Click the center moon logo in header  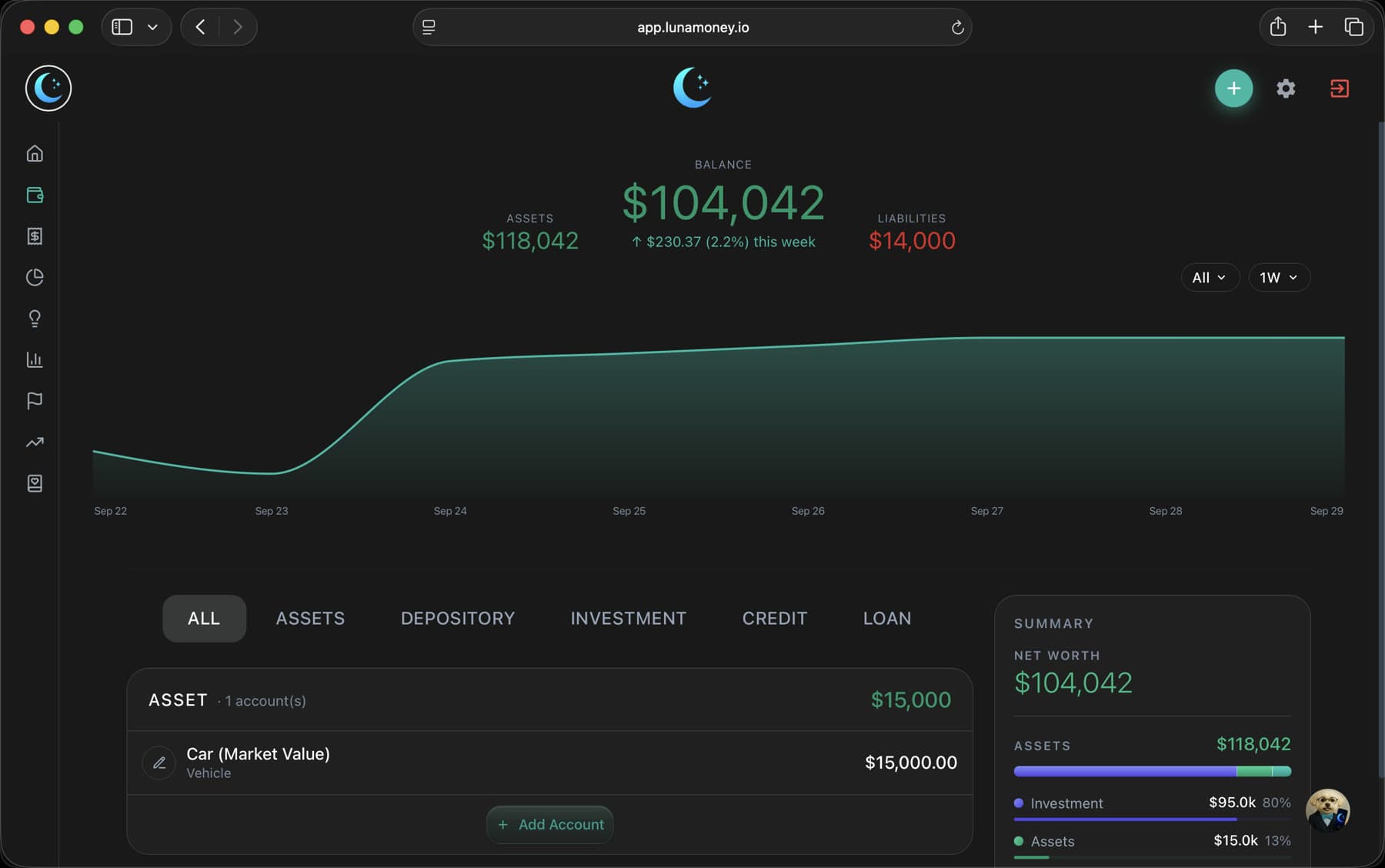pos(692,88)
